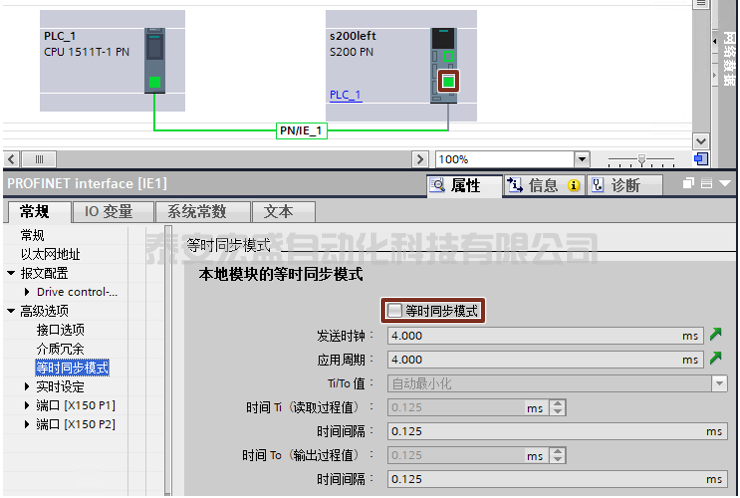Image resolution: width=740 pixels, height=498 pixels.
Task: Select 以太网地址 in navigation tree
Action: pos(50,254)
